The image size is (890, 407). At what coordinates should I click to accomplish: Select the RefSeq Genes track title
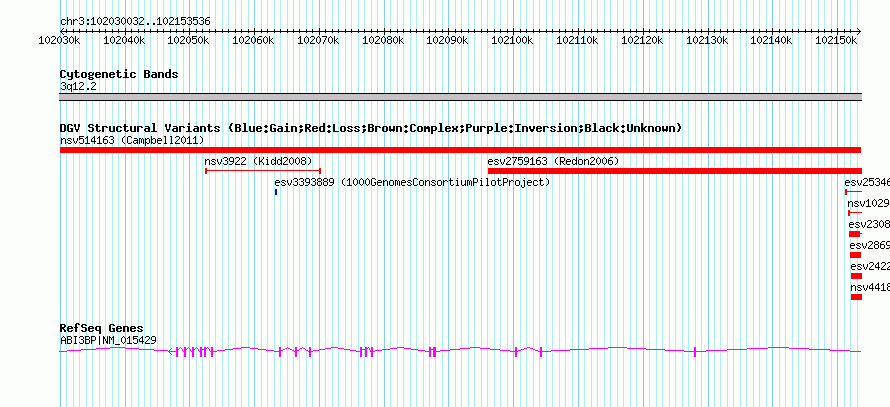102,328
